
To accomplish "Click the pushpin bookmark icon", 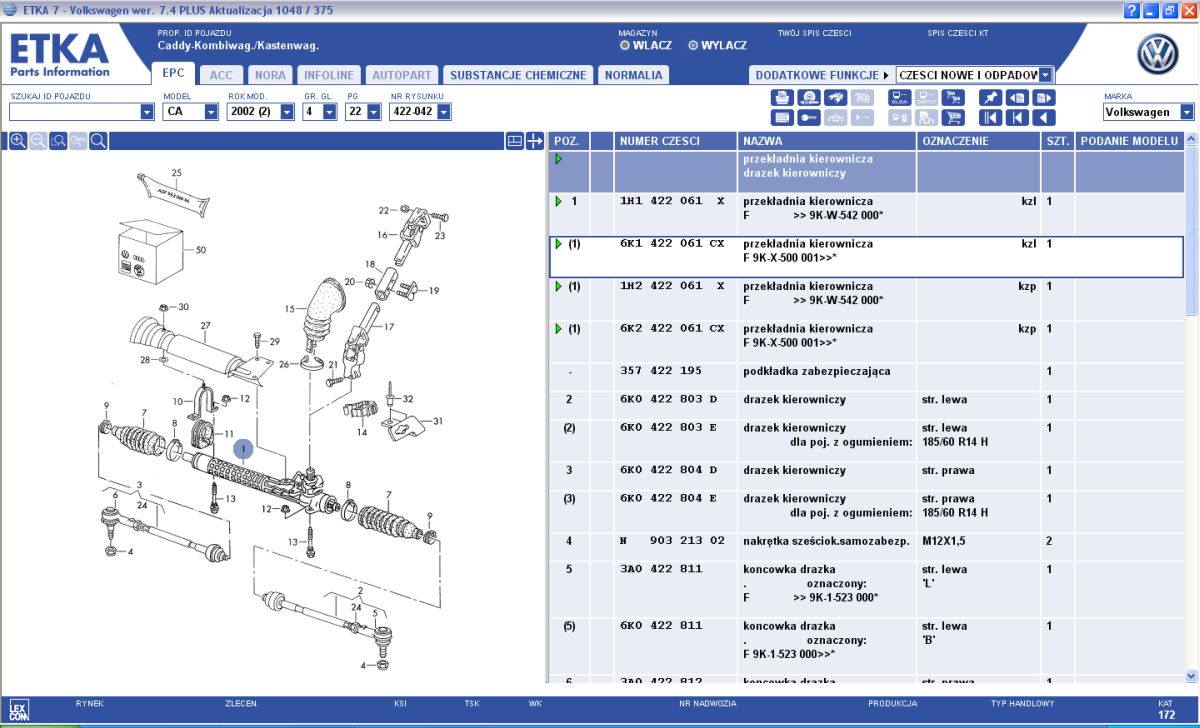I will point(989,98).
